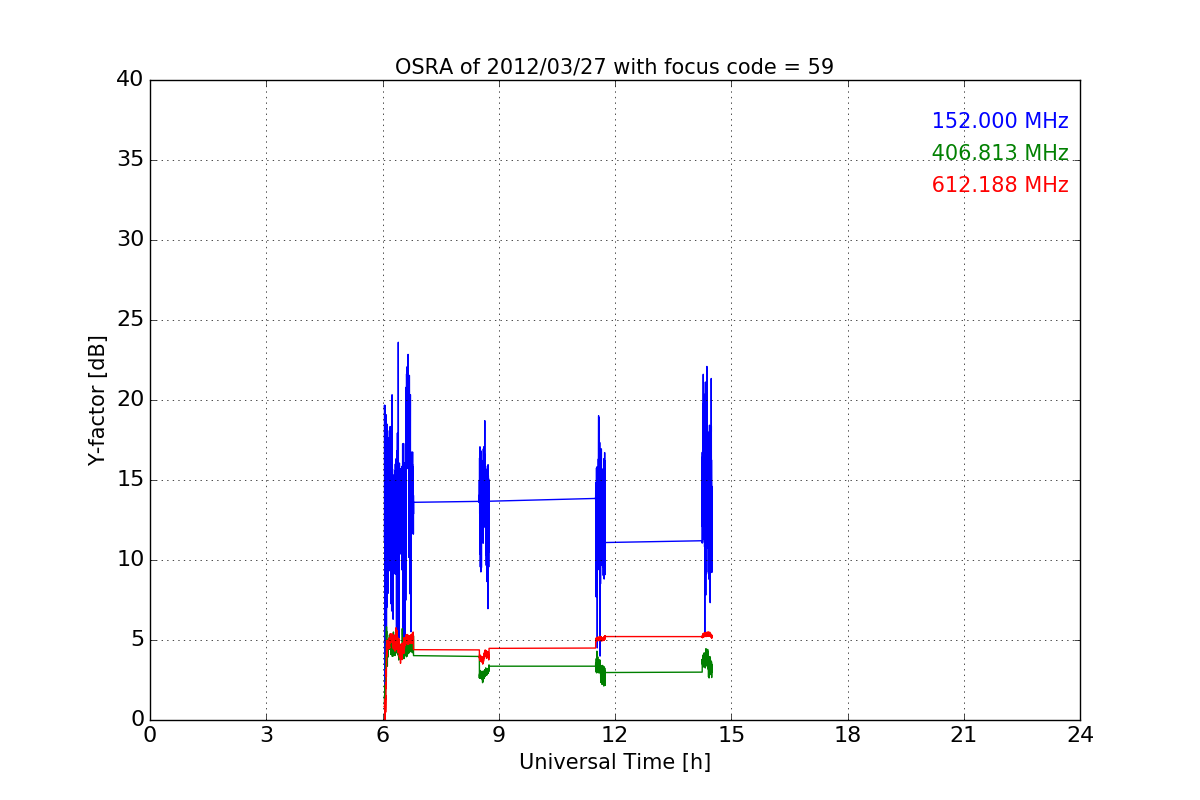Click the y-axis tick label '35'
Screen dimensions: 1200x800
tap(130, 160)
